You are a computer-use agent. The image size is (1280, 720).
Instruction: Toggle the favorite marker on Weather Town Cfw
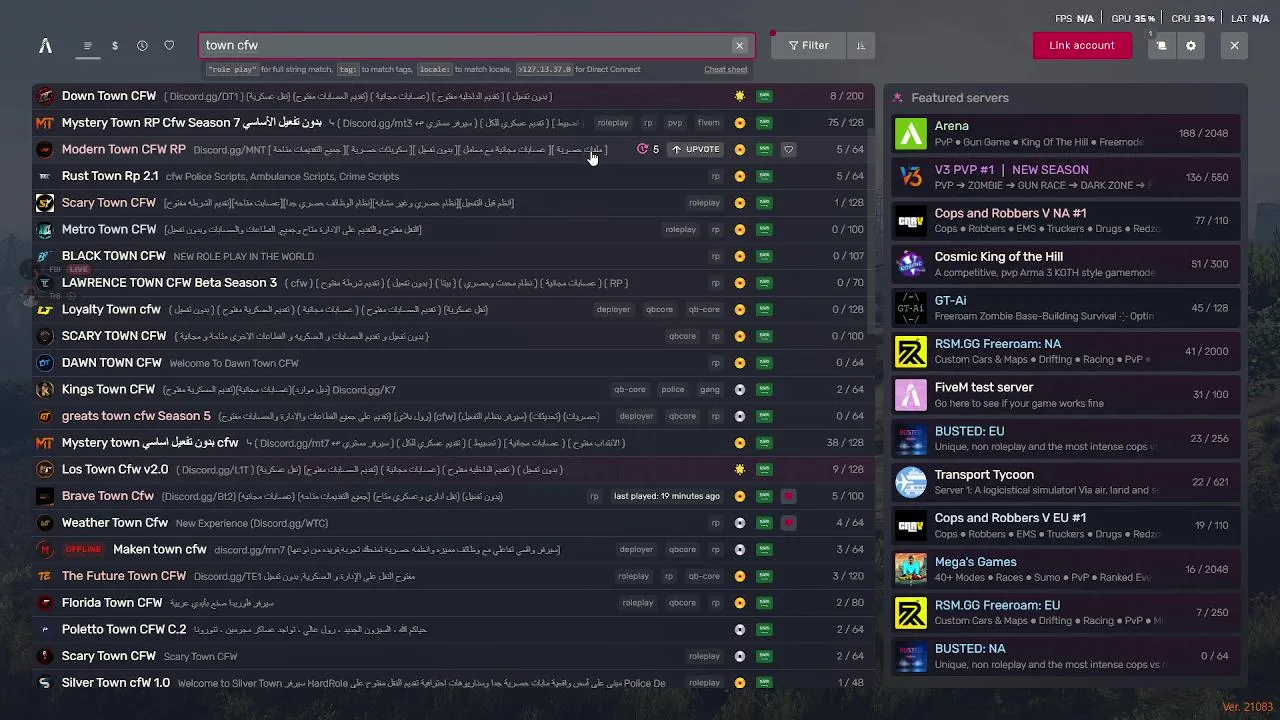tap(788, 523)
